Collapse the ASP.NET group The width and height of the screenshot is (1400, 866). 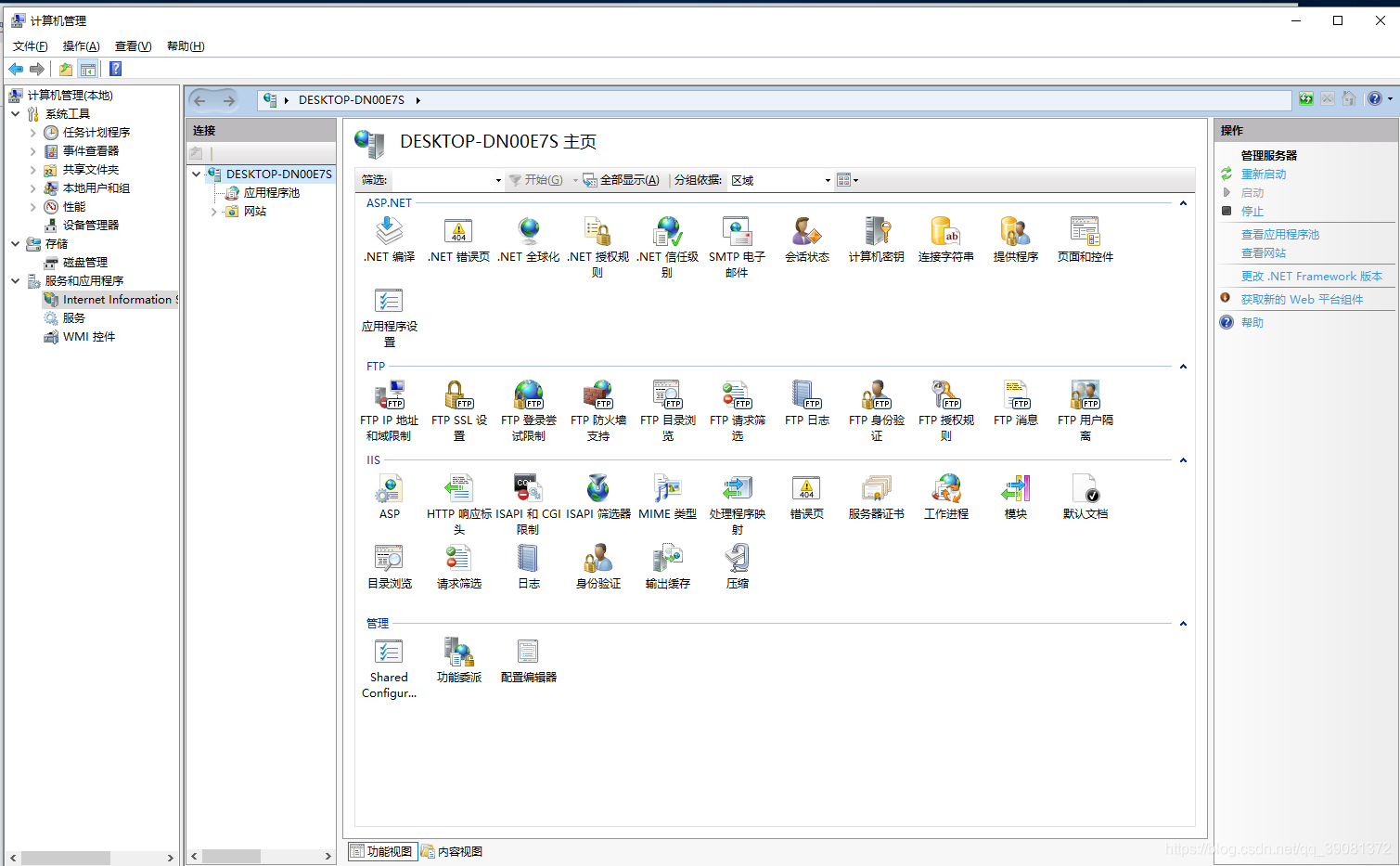pos(1183,203)
